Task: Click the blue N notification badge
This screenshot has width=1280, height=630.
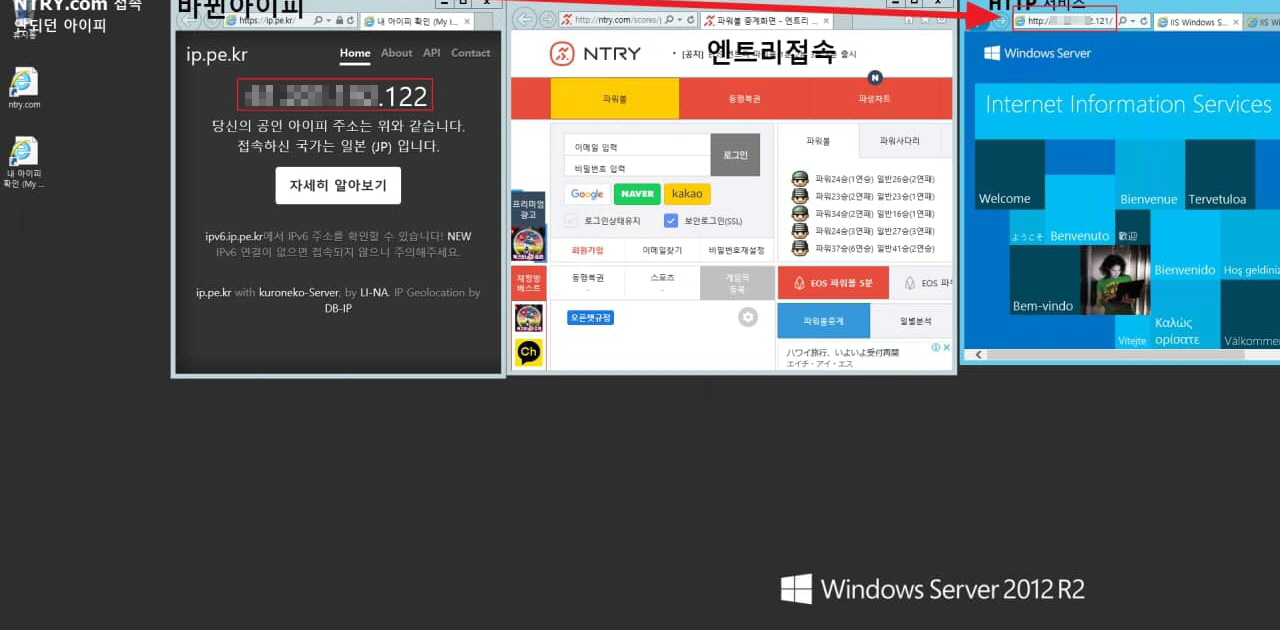Action: tap(875, 77)
